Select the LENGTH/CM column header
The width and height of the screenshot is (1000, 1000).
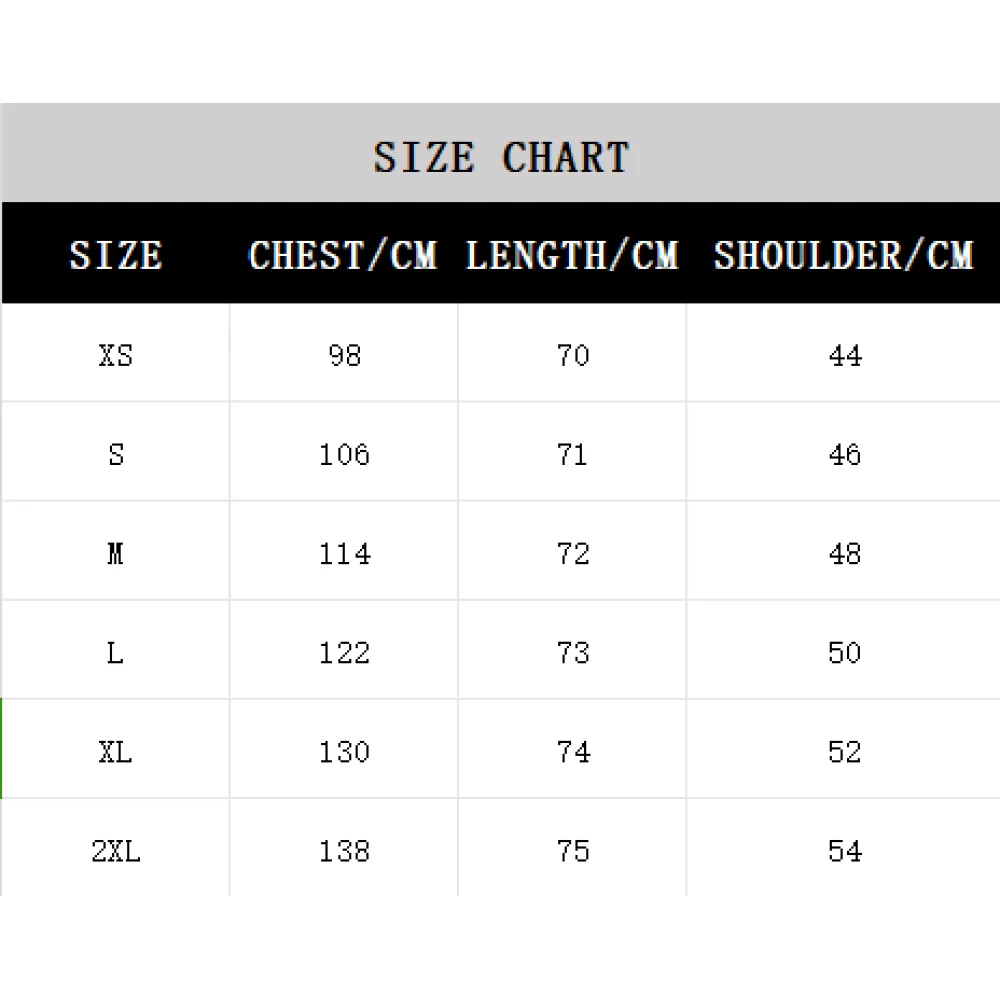(x=572, y=256)
